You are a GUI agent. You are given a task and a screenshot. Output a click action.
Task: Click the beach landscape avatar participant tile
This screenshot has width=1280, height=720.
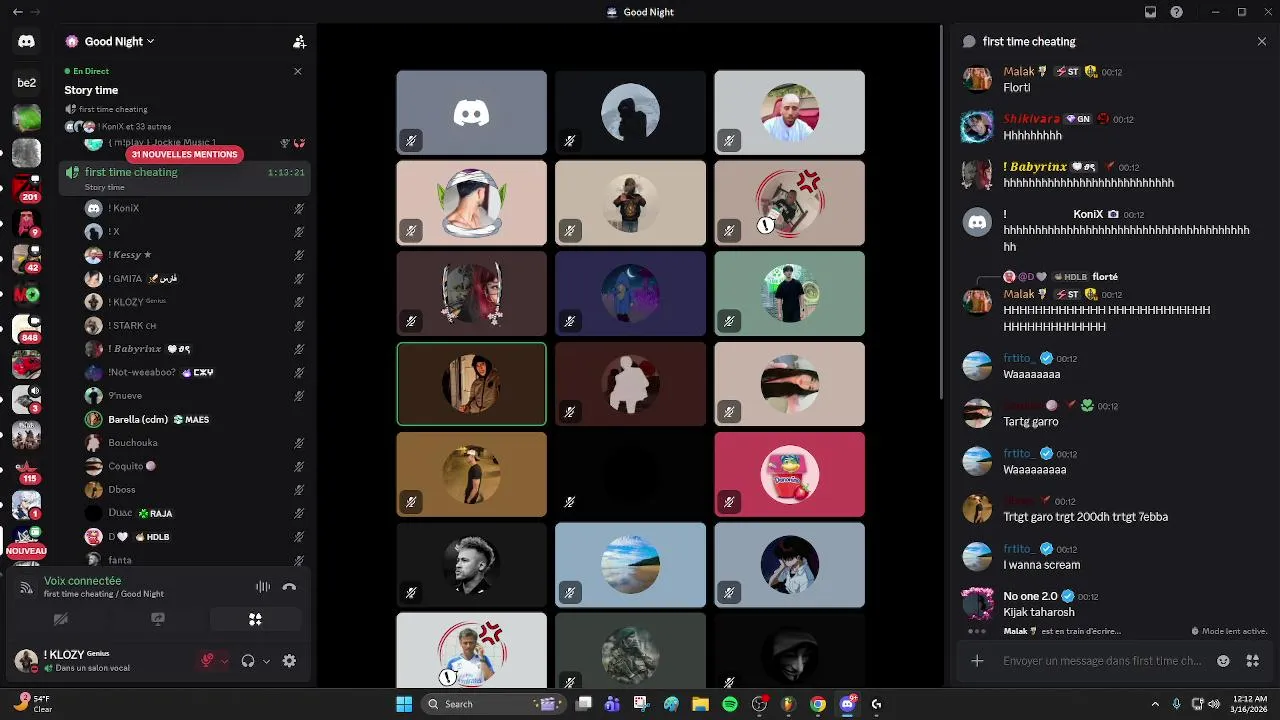(630, 565)
